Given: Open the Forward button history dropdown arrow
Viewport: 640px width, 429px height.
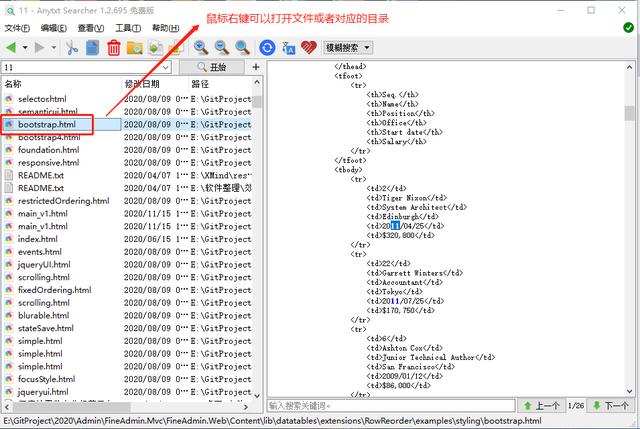Looking at the screenshot, I should tap(53, 48).
